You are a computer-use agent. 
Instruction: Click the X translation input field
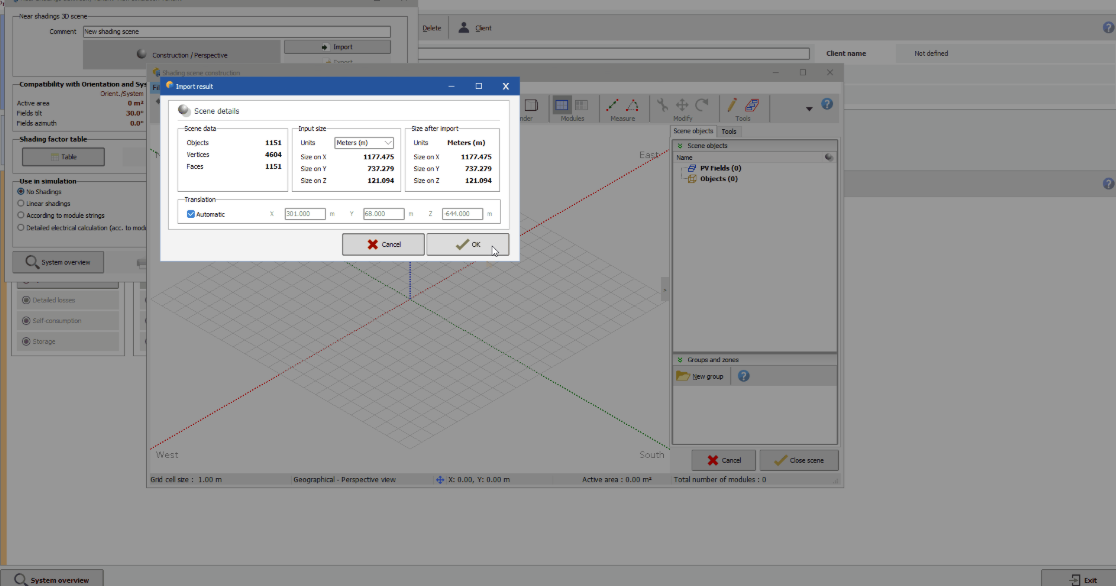point(306,213)
